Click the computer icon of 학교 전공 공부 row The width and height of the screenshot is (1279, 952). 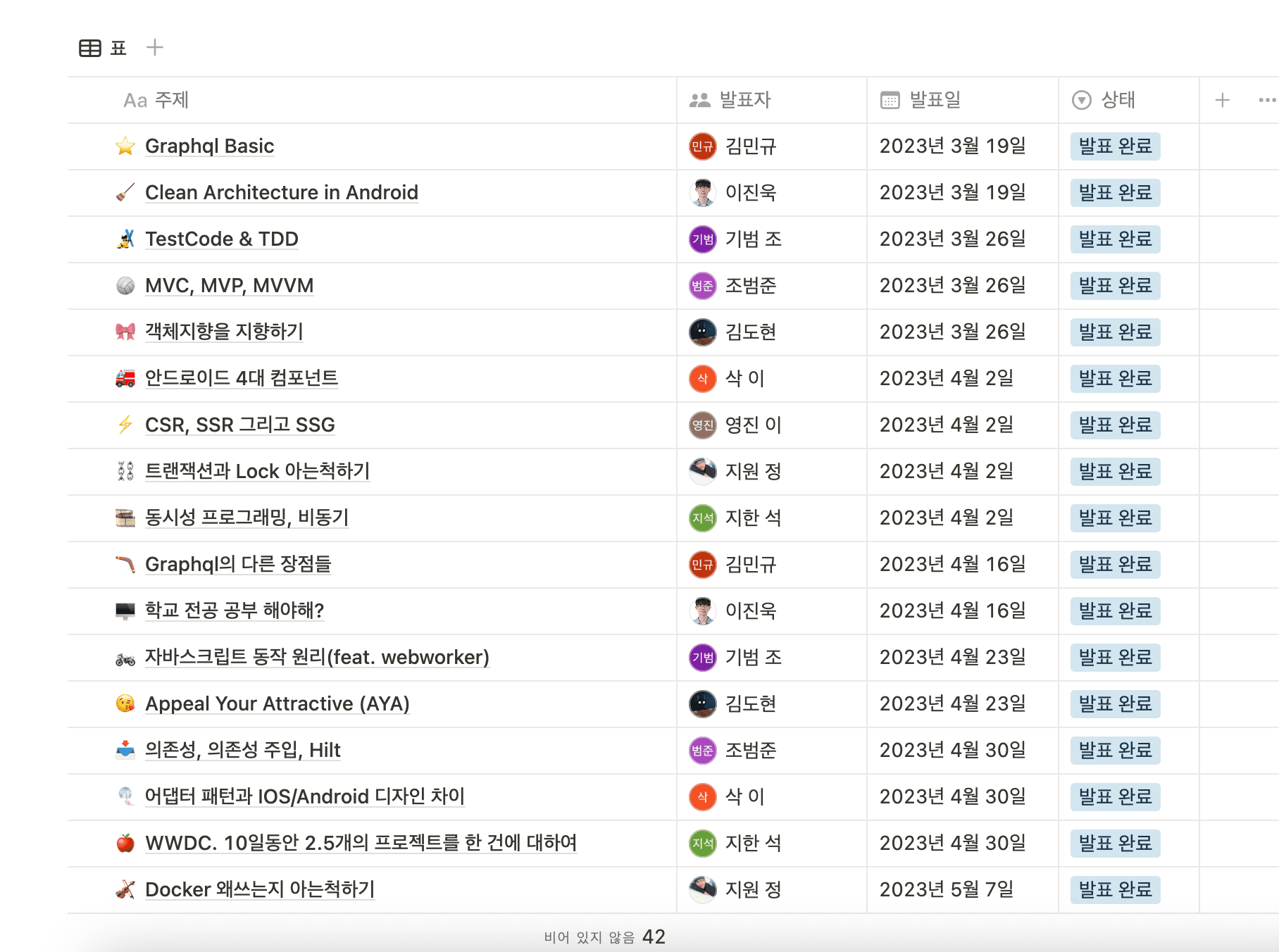point(125,610)
